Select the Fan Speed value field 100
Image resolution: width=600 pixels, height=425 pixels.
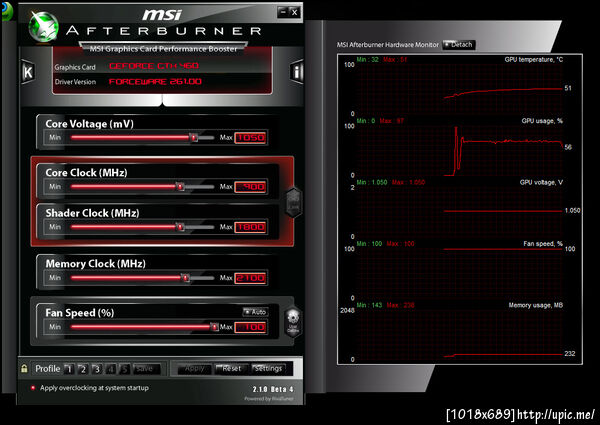click(250, 327)
